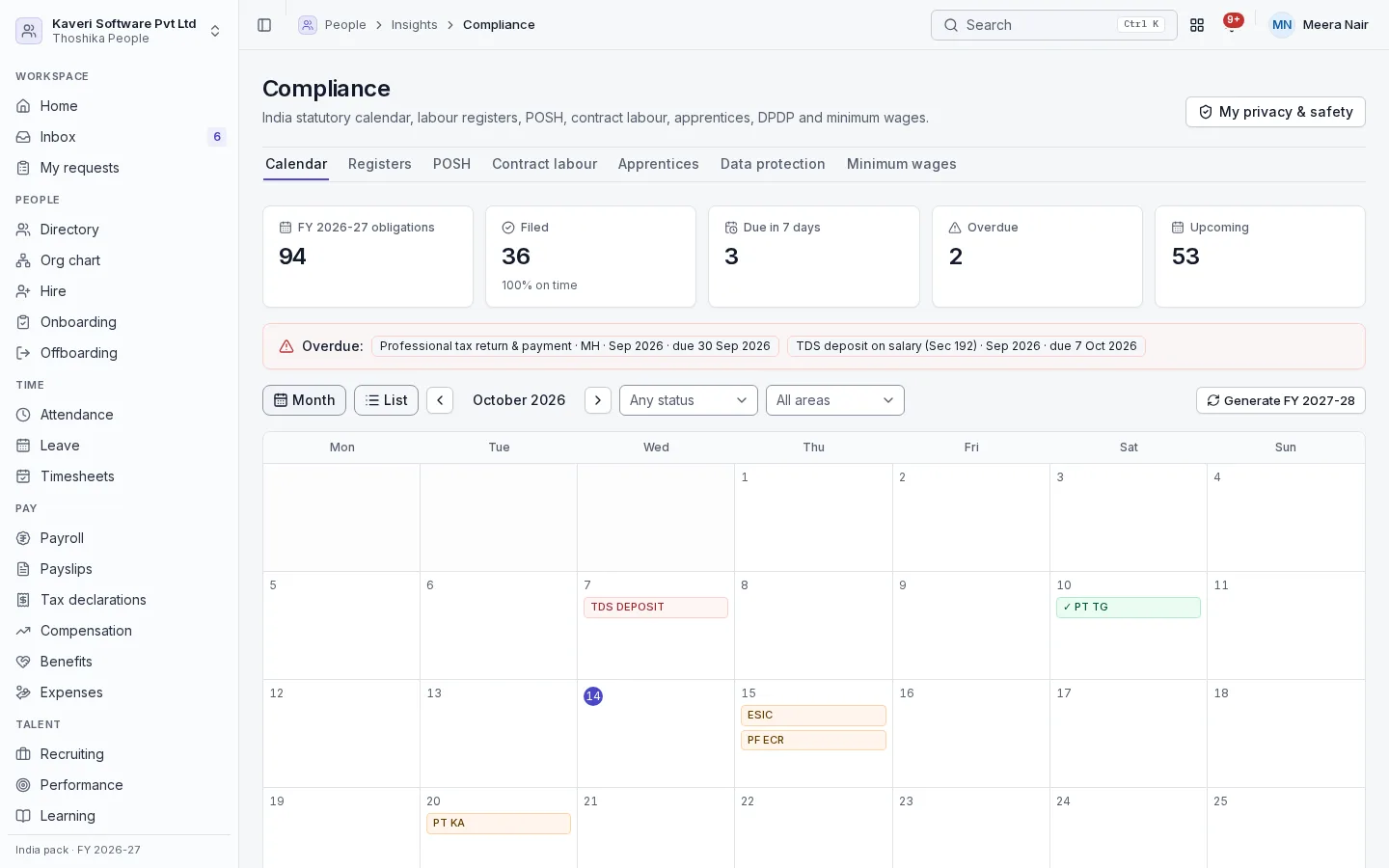Click Generate FY 2027-28 button

point(1280,400)
